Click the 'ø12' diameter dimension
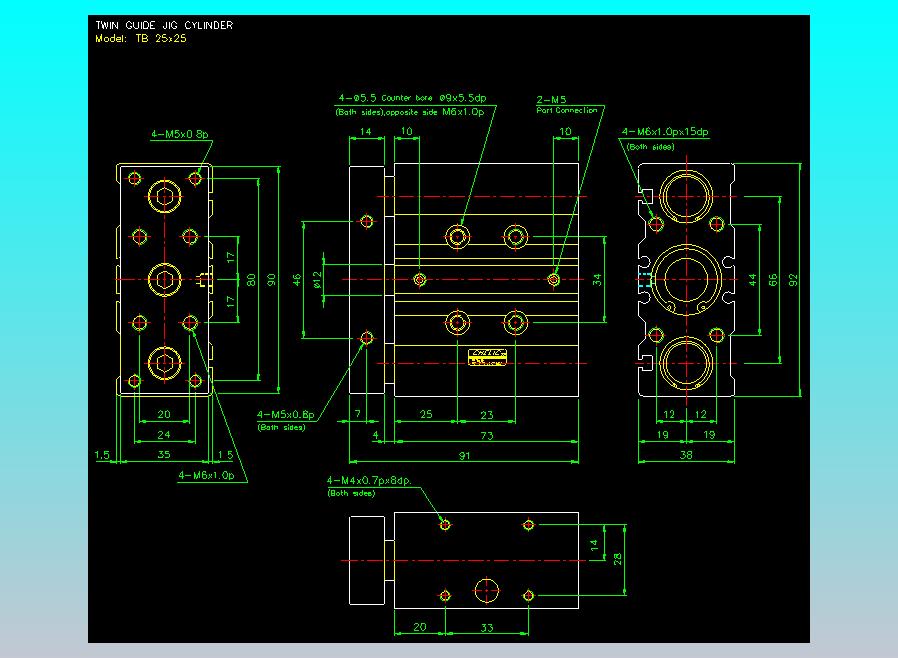898x658 pixels. [318, 279]
